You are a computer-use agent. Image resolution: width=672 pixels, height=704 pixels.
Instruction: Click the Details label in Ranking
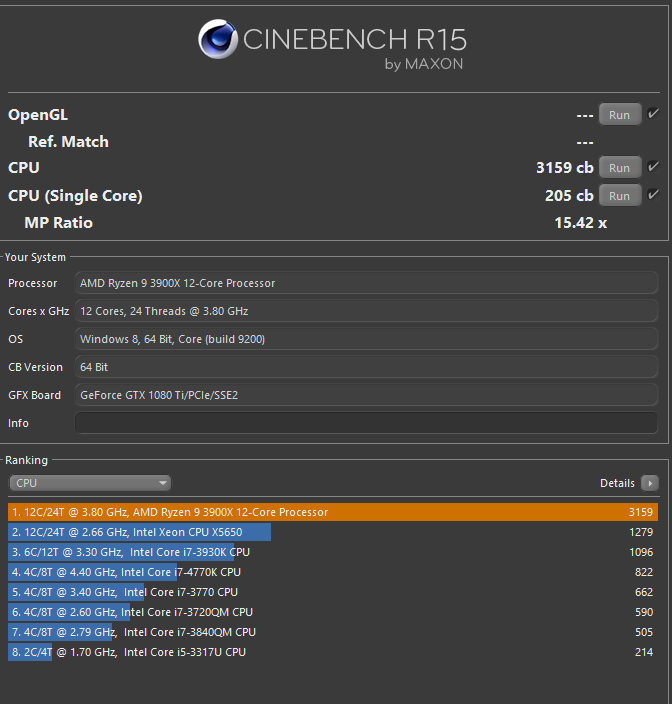point(617,483)
